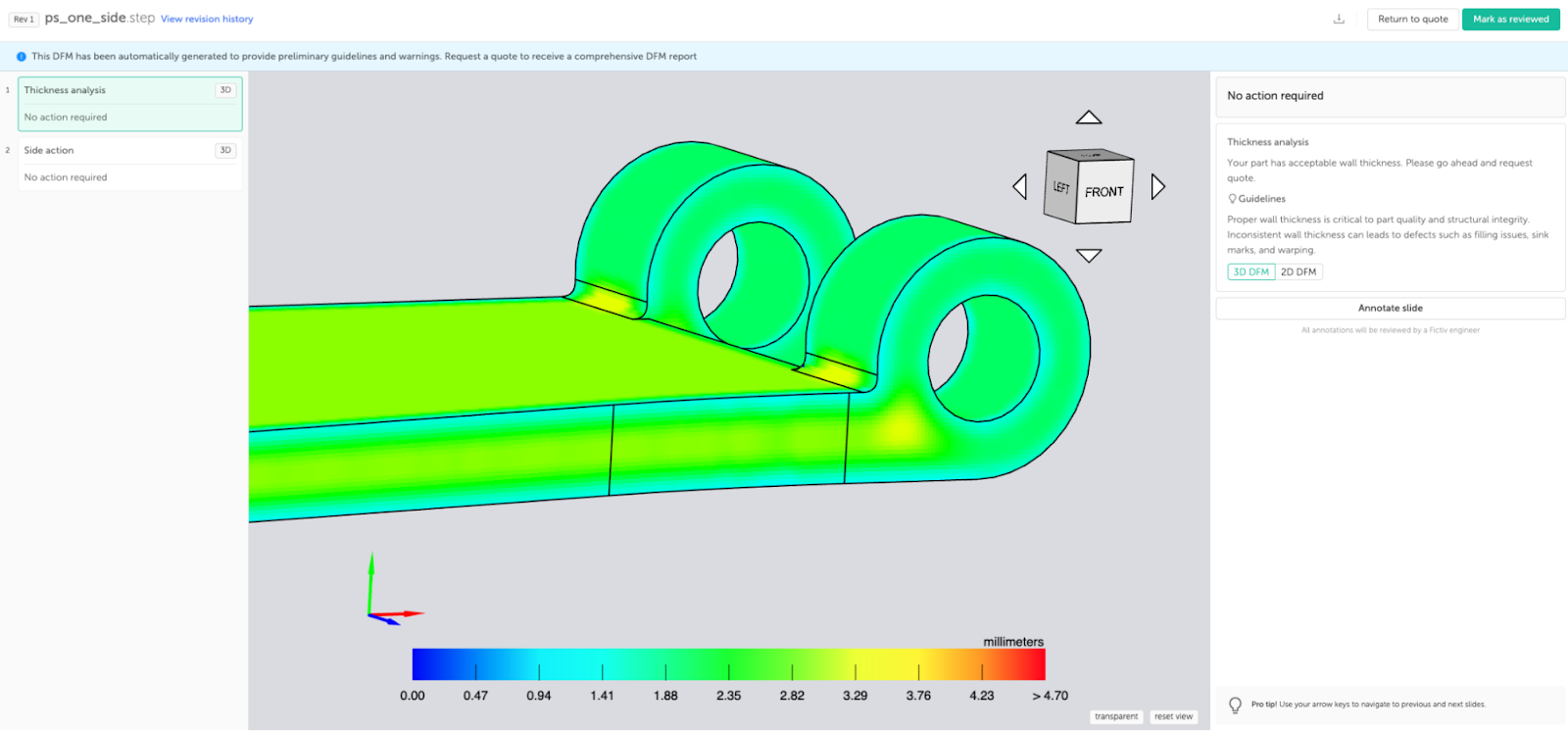This screenshot has height=731, width=1568.
Task: Switch to 2D DFM view
Action: pos(1298,272)
